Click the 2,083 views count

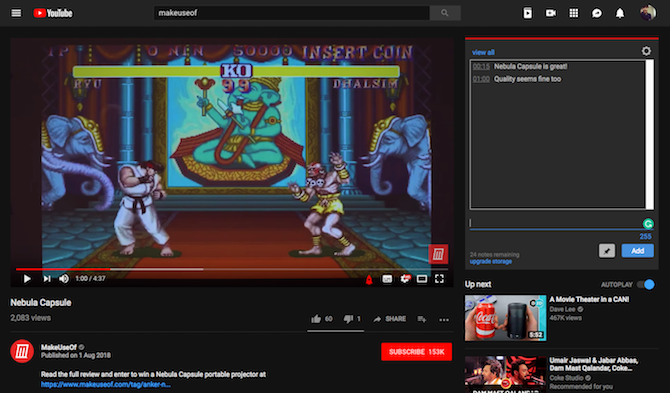30,318
